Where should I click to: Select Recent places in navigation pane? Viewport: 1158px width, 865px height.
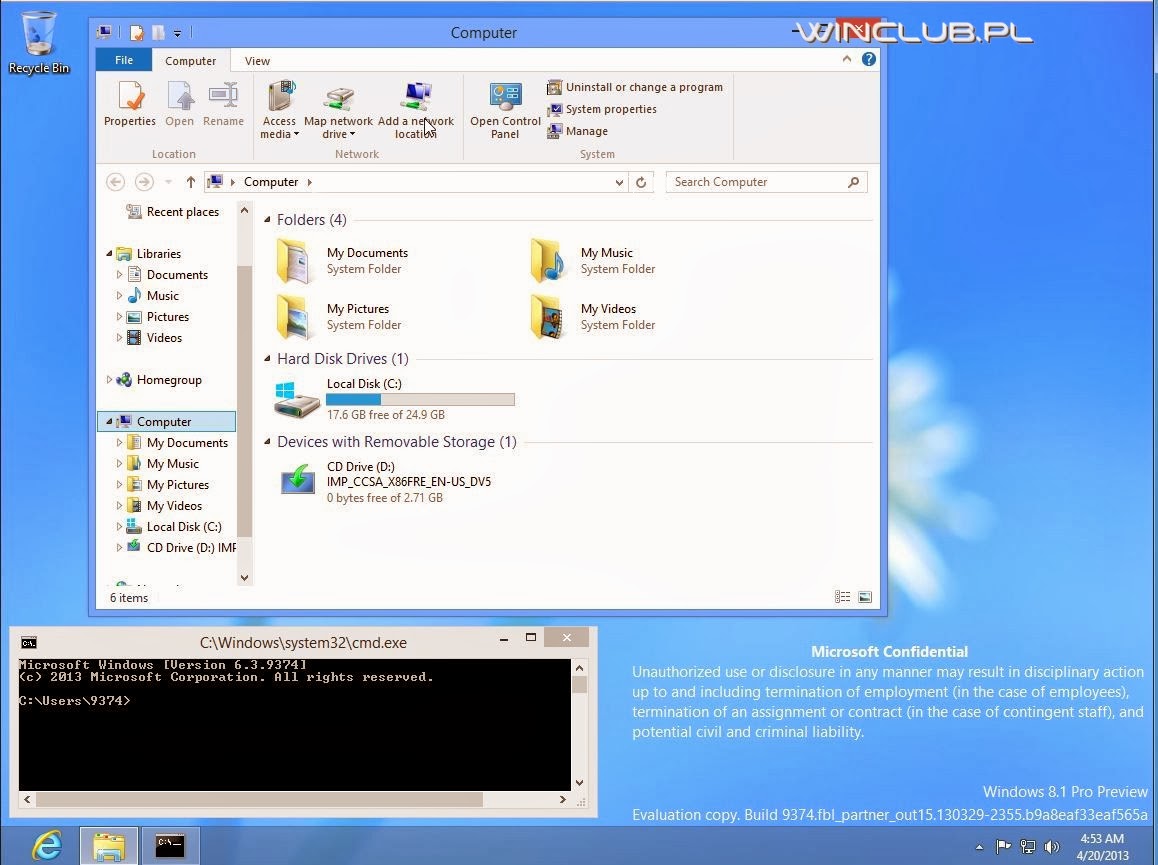[174, 212]
